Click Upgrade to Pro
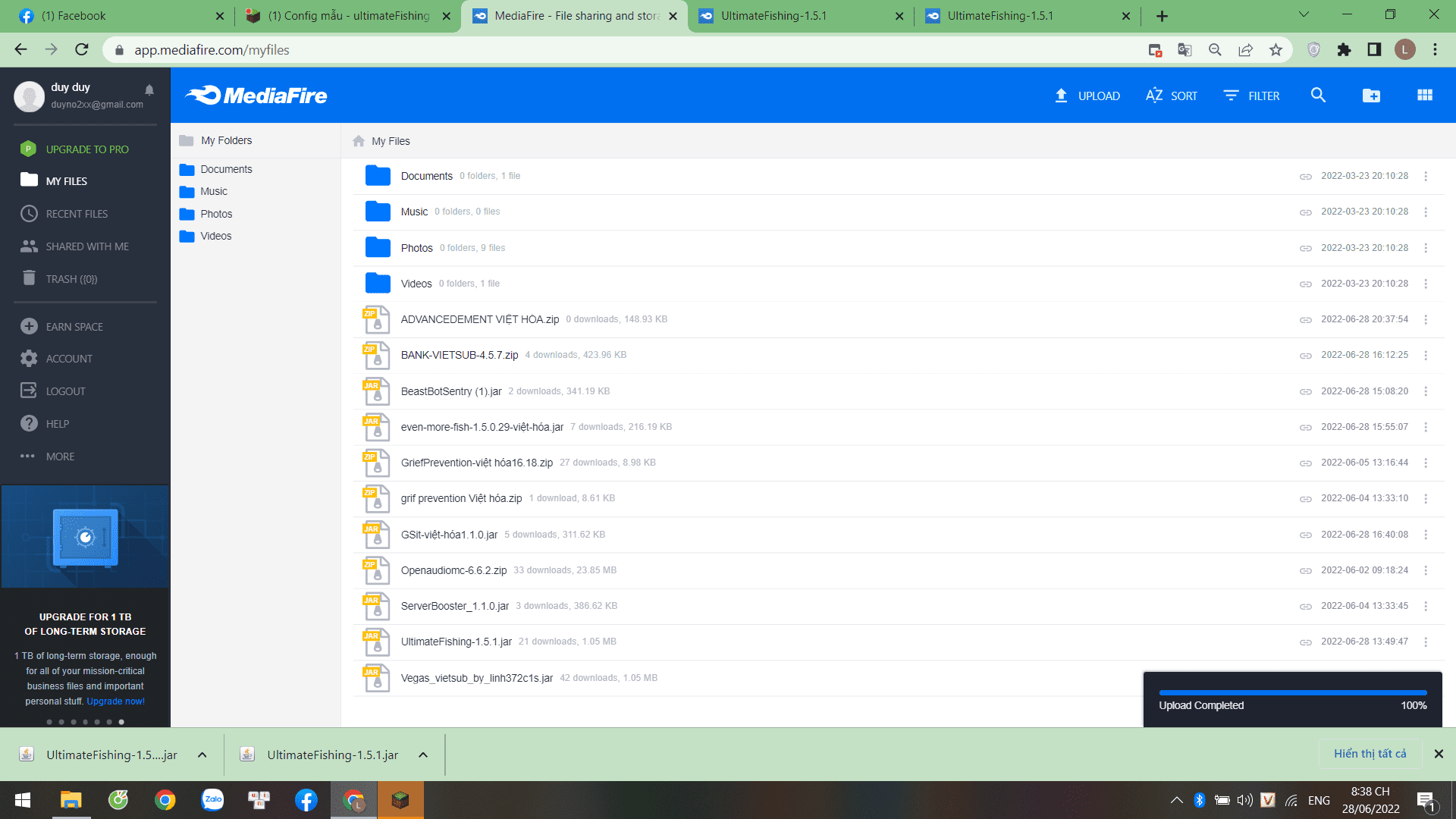1456x819 pixels. [86, 149]
